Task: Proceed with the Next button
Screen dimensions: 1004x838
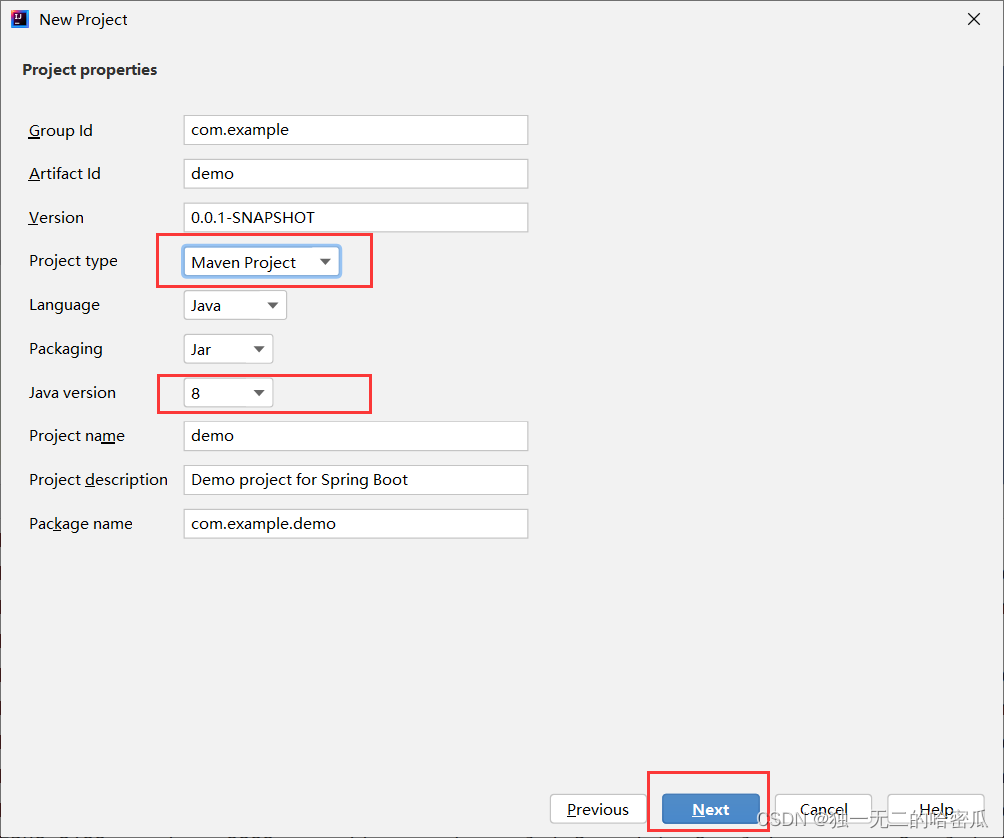Action: pos(710,809)
